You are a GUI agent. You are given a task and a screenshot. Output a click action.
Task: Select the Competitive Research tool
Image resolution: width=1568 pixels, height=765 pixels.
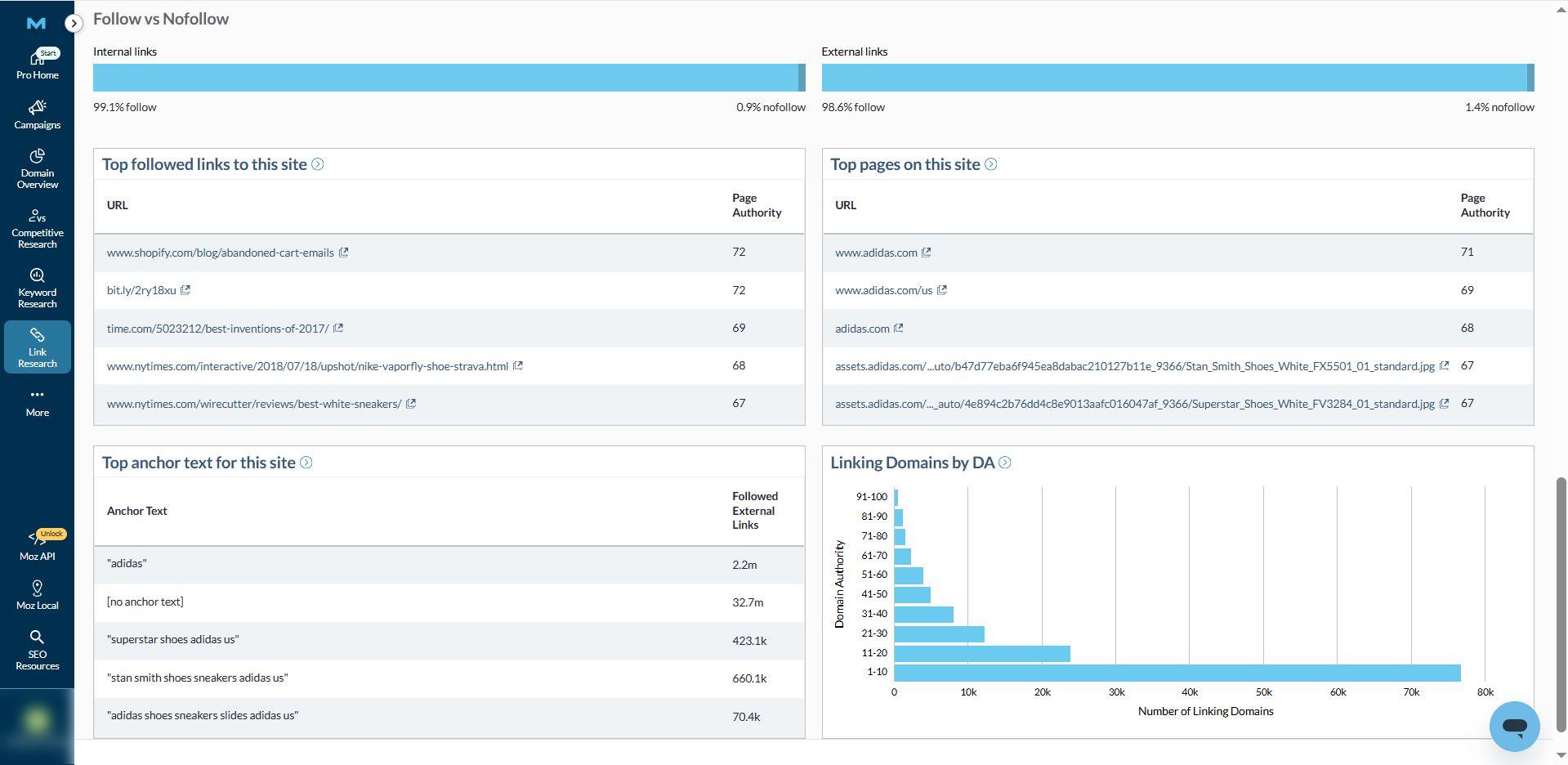37,227
